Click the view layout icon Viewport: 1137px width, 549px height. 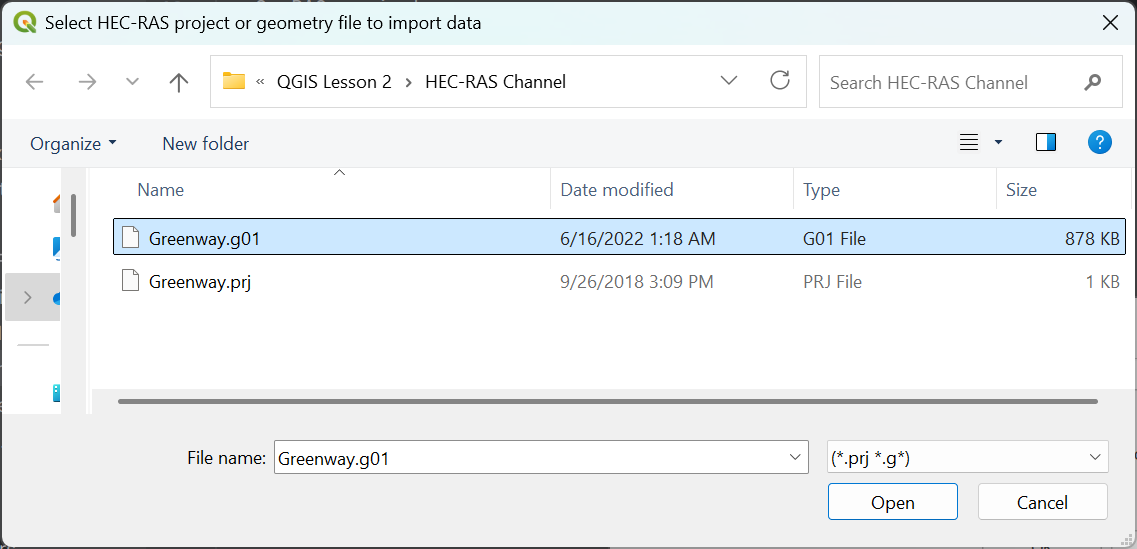pyautogui.click(x=969, y=143)
